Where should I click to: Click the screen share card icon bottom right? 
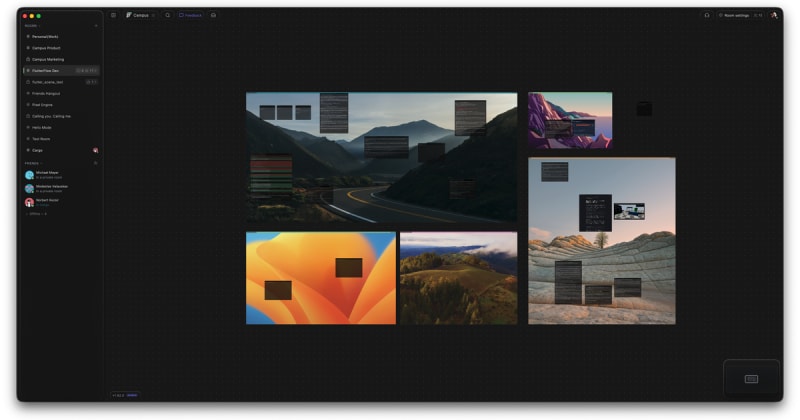(752, 379)
